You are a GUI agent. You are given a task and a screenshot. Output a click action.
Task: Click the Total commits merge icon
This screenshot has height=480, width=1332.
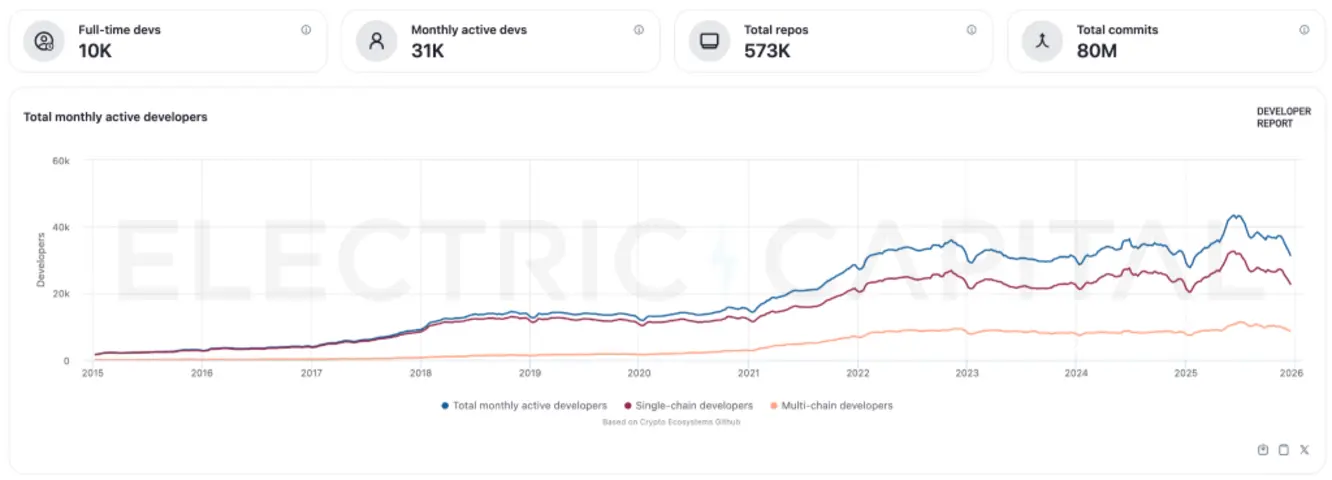(1042, 41)
